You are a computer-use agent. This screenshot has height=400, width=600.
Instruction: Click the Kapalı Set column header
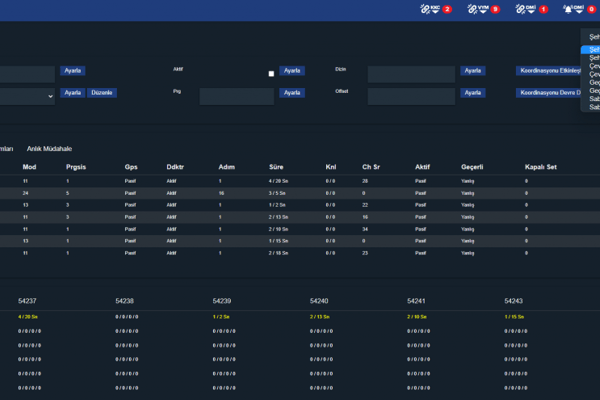coord(541,167)
